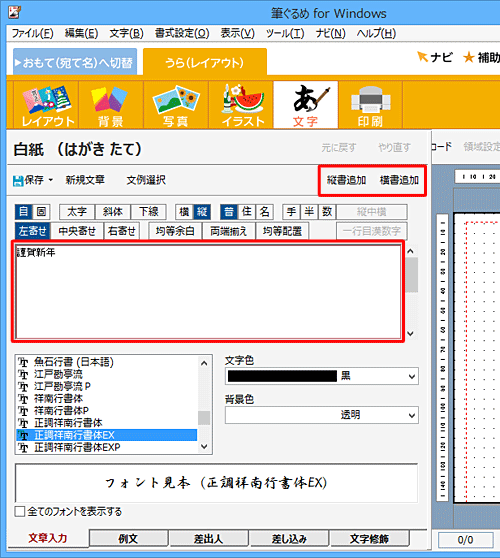The image size is (500, 558).
Task: Open the ヘルプ(H) menu
Action: coord(376,33)
